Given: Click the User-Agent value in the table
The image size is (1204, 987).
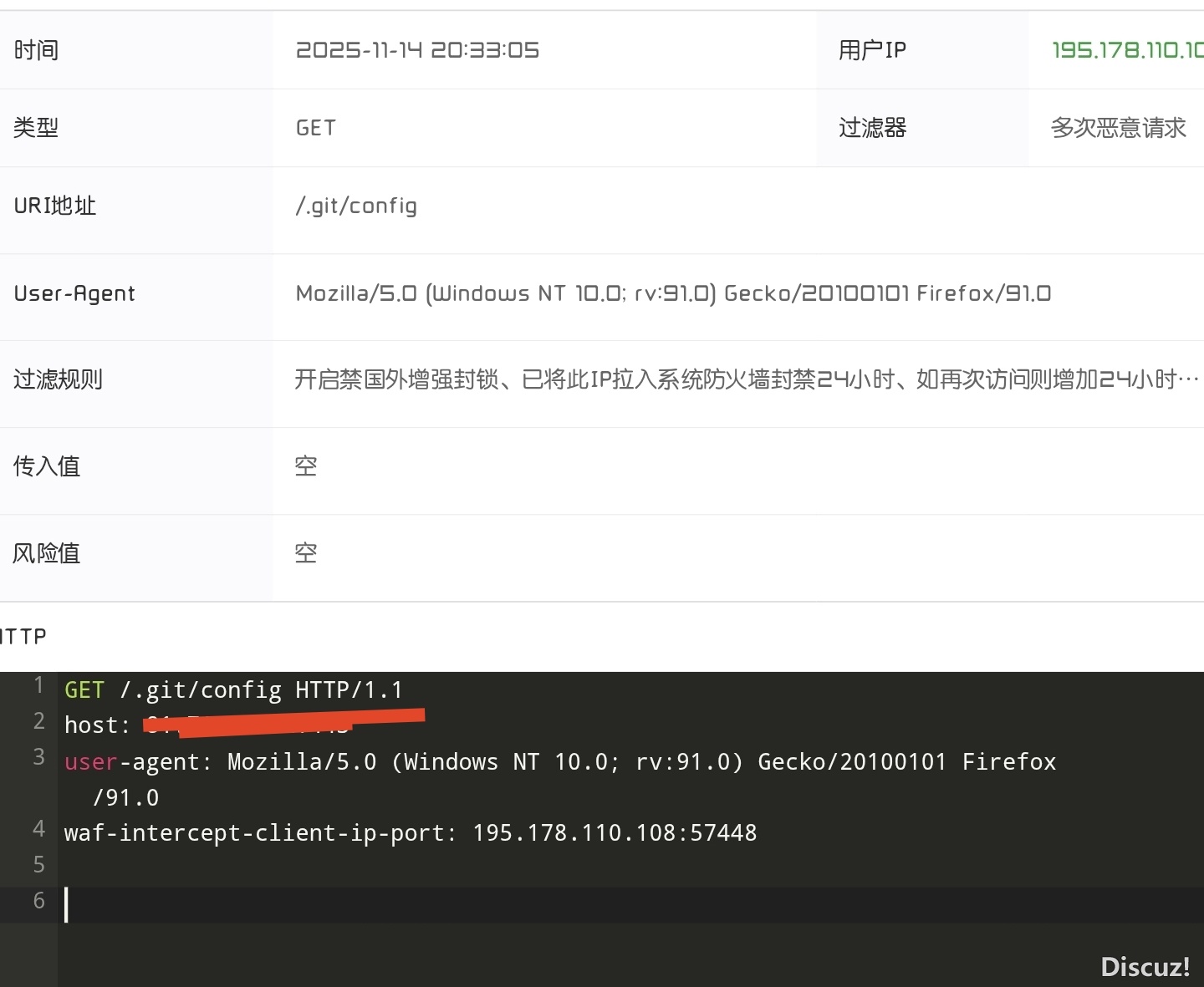Looking at the screenshot, I should [673, 293].
